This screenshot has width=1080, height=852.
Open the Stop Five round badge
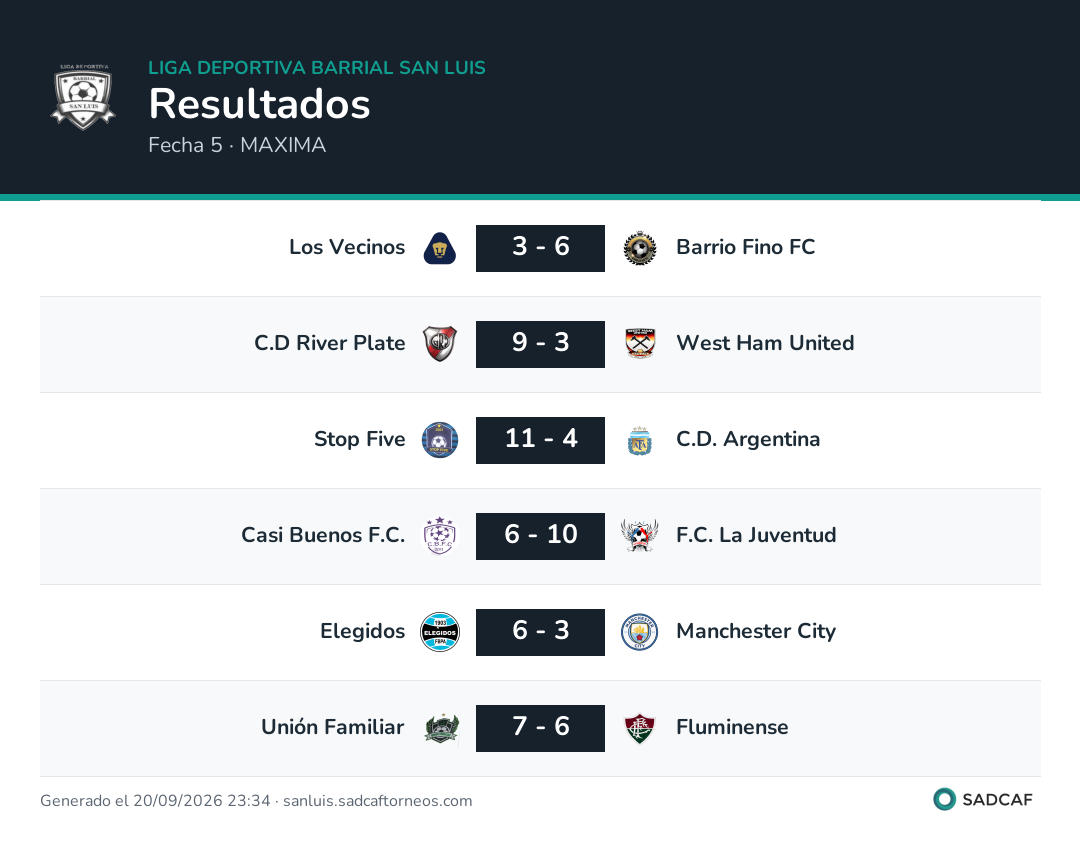[439, 440]
